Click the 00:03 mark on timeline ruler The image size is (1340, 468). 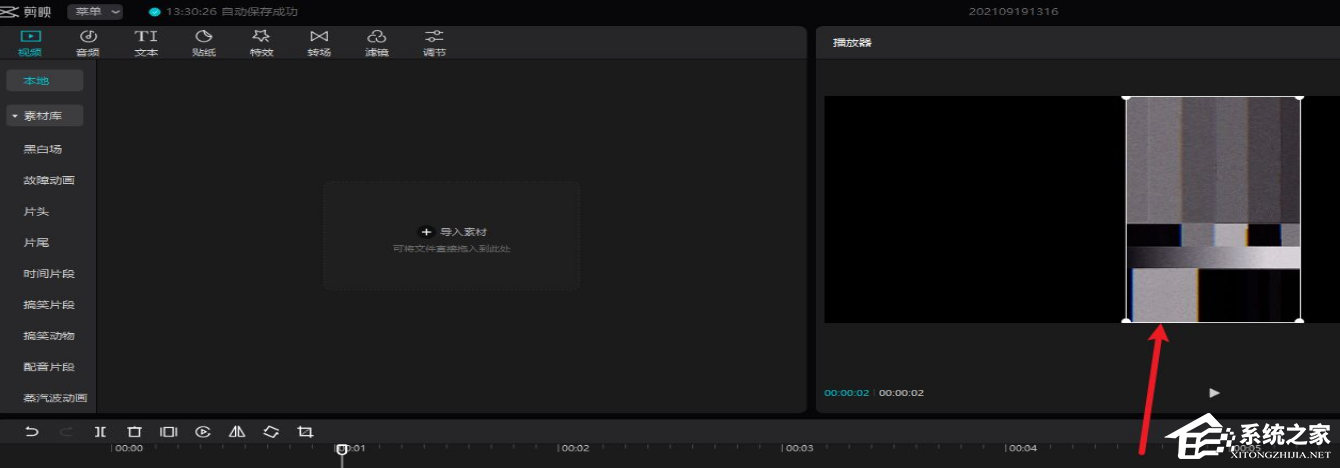pyautogui.click(x=799, y=448)
